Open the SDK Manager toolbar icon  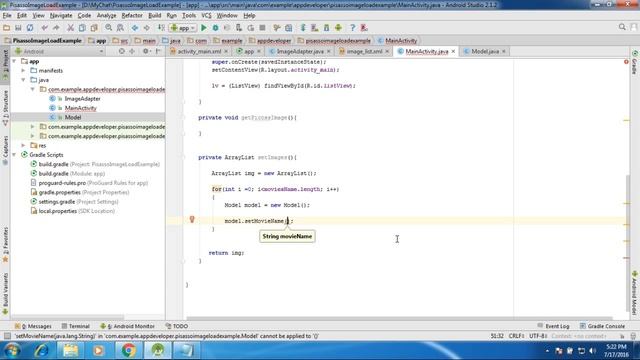[327, 28]
